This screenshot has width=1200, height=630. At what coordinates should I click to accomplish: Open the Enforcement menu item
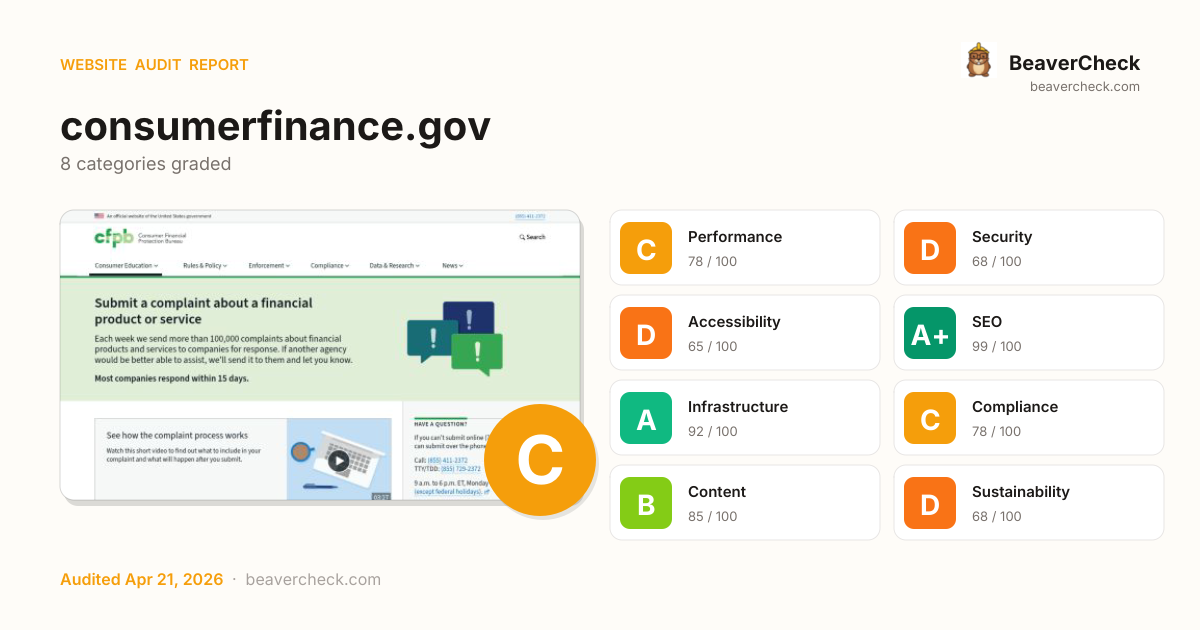pyautogui.click(x=269, y=266)
